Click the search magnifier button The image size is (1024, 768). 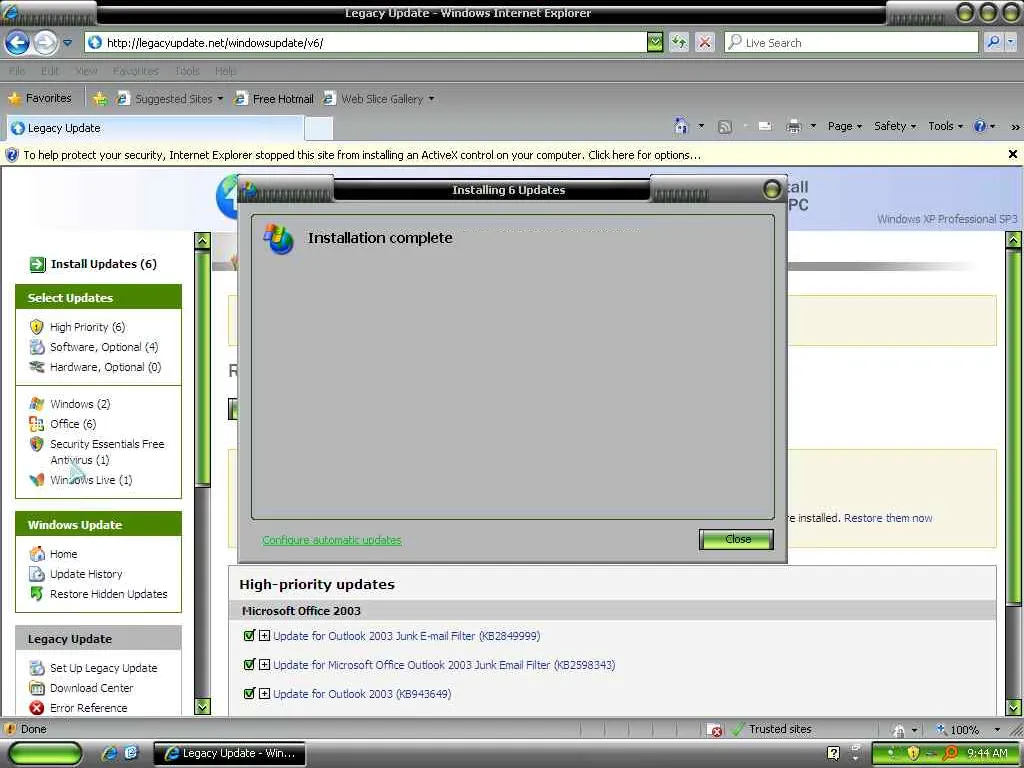(x=993, y=42)
